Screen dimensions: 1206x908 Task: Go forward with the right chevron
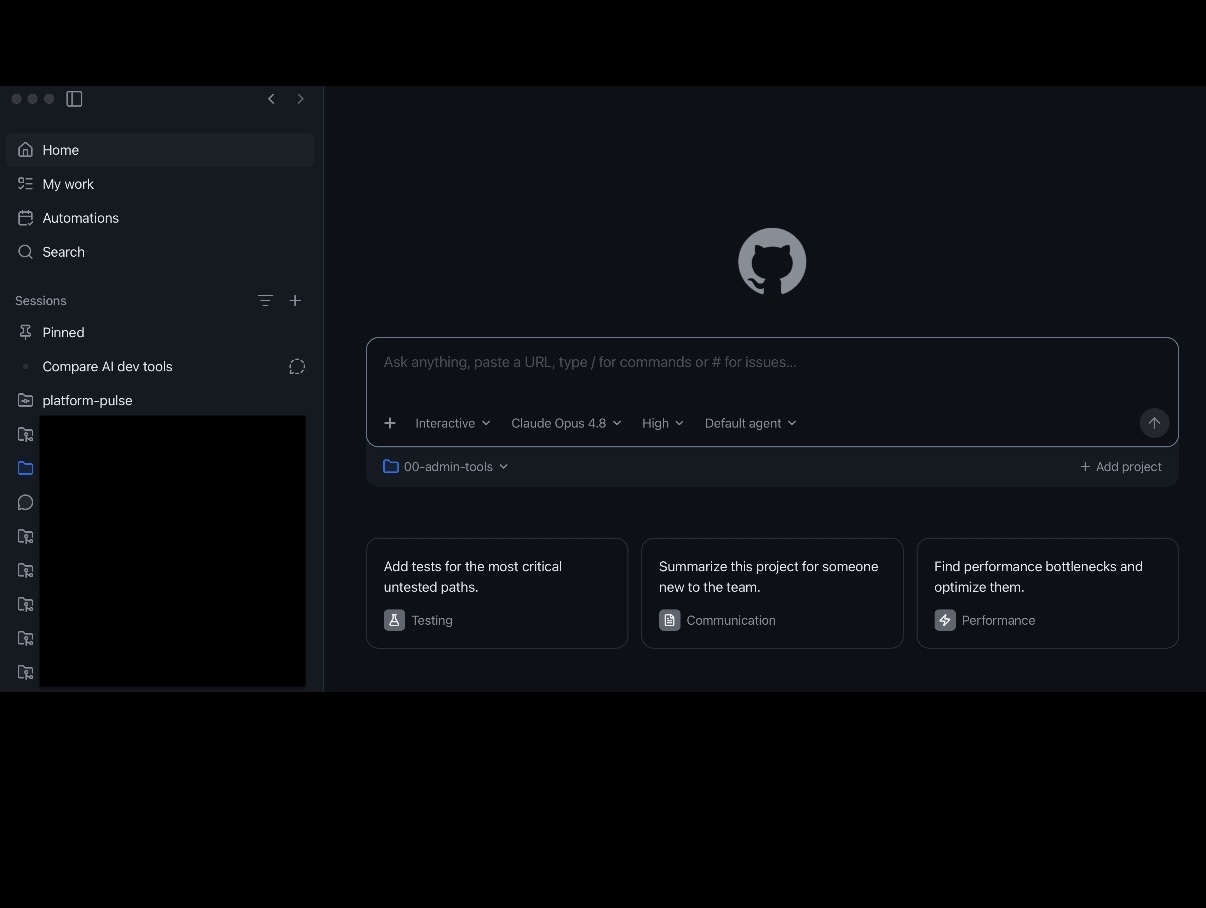coord(300,99)
